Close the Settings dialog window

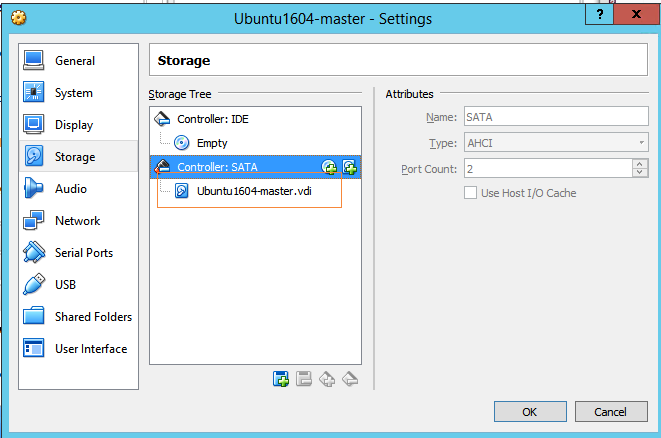point(637,15)
